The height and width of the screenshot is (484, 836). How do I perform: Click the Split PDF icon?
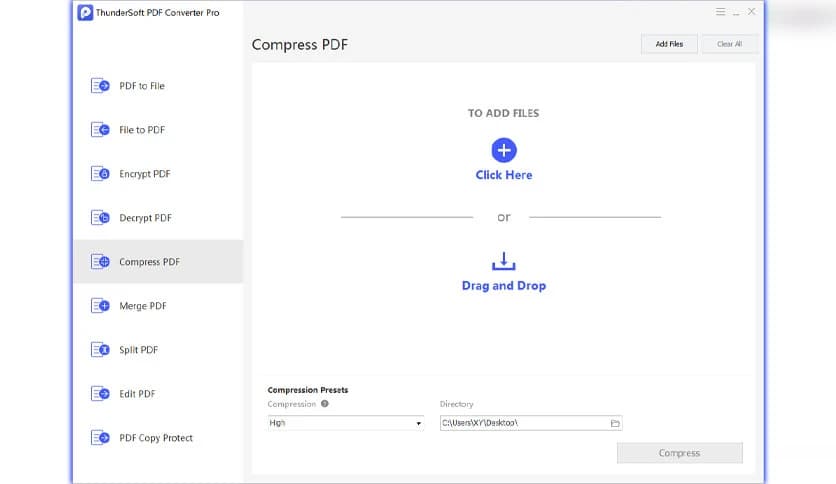click(100, 350)
